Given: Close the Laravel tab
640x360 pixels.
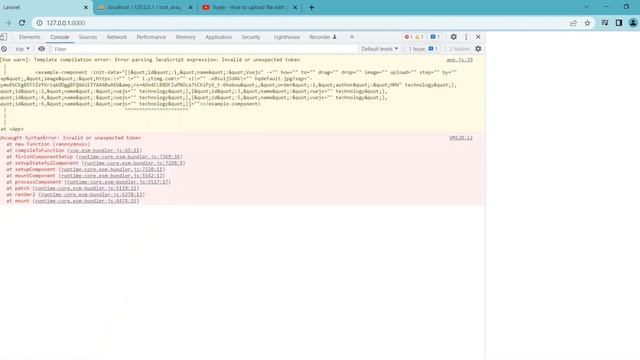Looking at the screenshot, I should tap(86, 7).
